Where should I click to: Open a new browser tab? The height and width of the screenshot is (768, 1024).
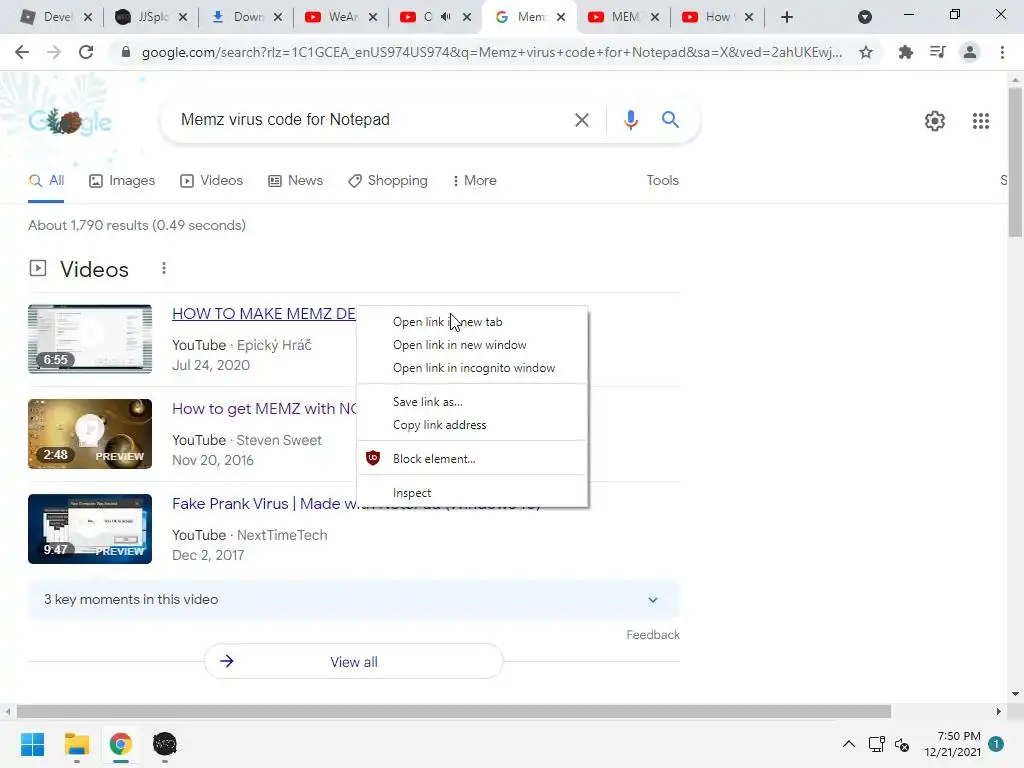tap(786, 17)
